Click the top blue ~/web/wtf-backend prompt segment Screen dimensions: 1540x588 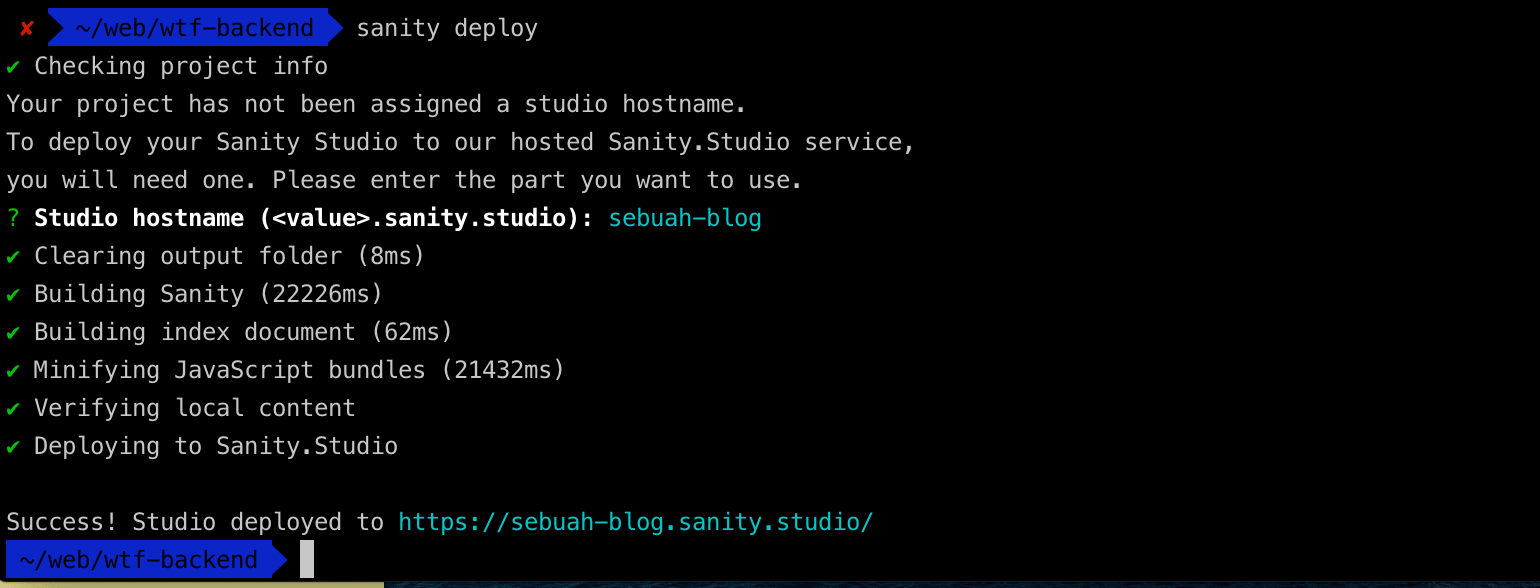(194, 28)
